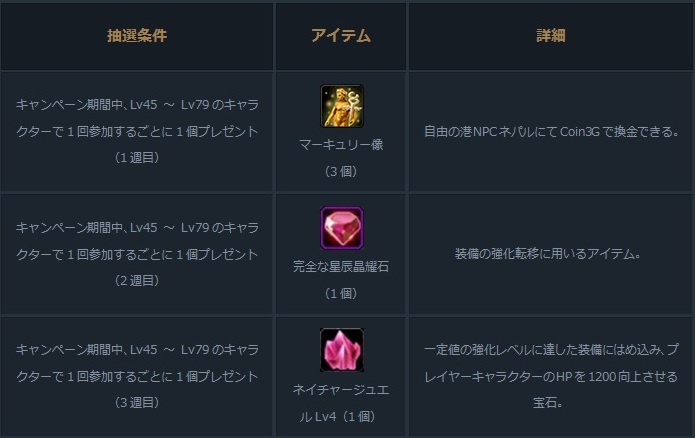Click the 装備の強化転移 description text
The width and height of the screenshot is (695, 438).
click(x=551, y=254)
